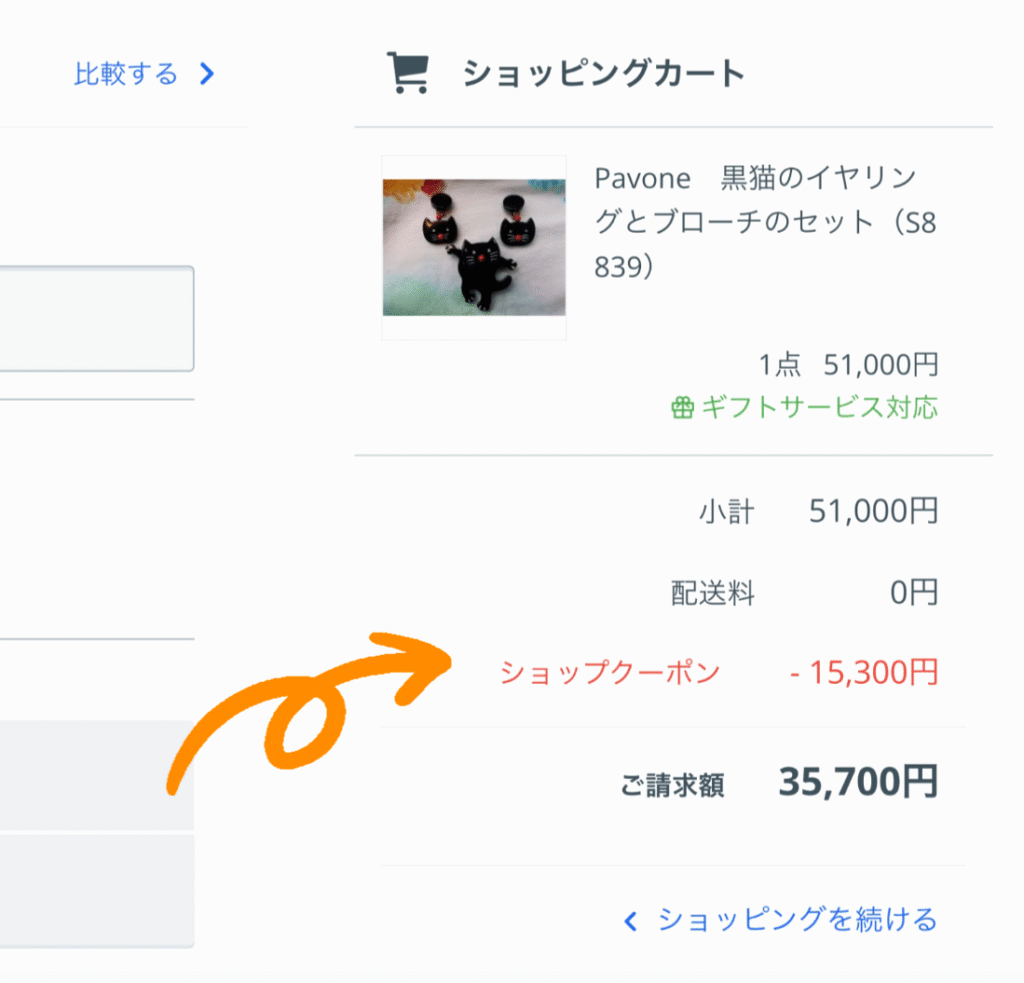Click the green gift service icon
Image resolution: width=1024 pixels, height=983 pixels.
tap(682, 408)
